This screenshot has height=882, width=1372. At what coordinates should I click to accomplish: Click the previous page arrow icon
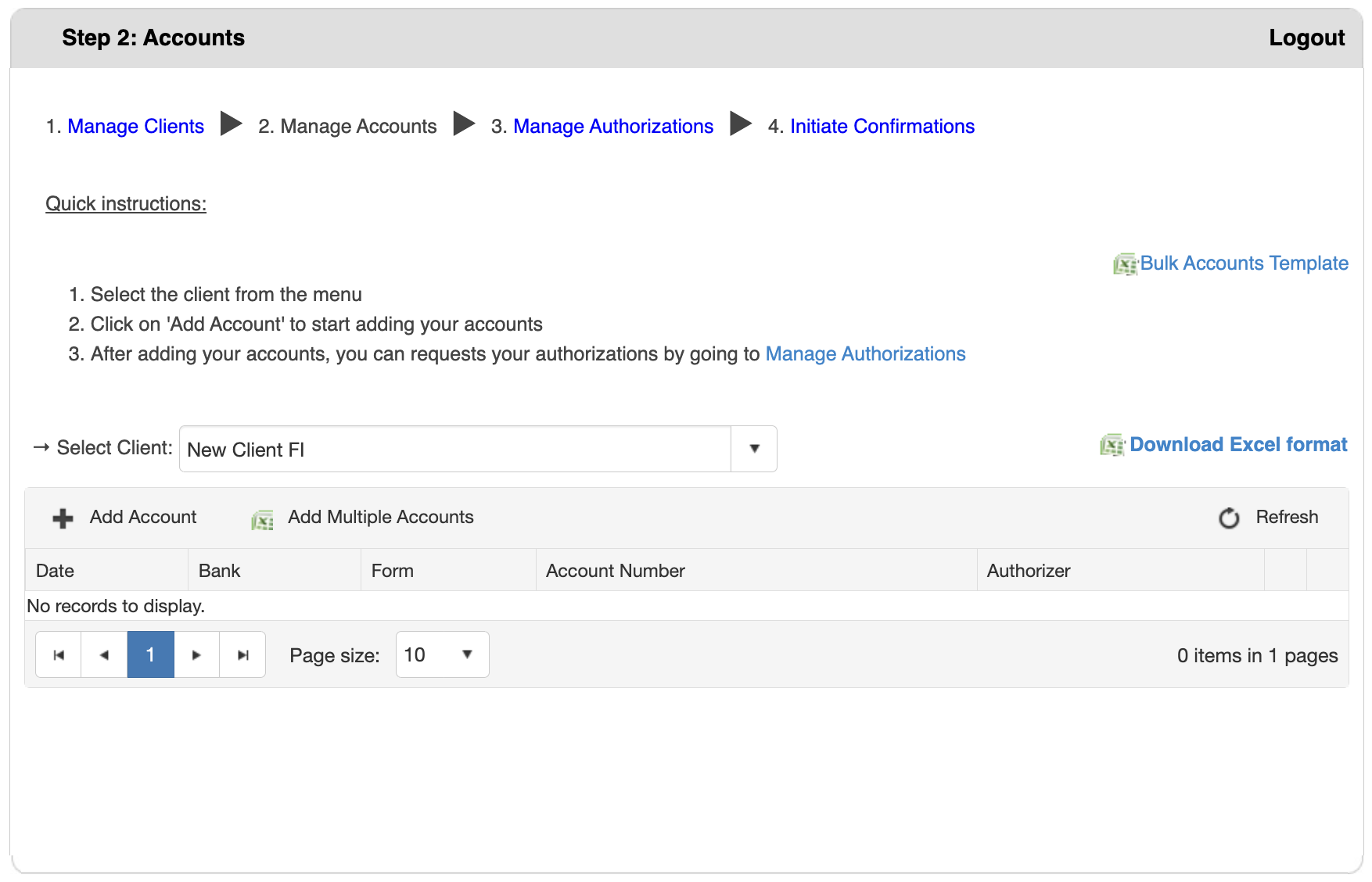click(x=104, y=654)
